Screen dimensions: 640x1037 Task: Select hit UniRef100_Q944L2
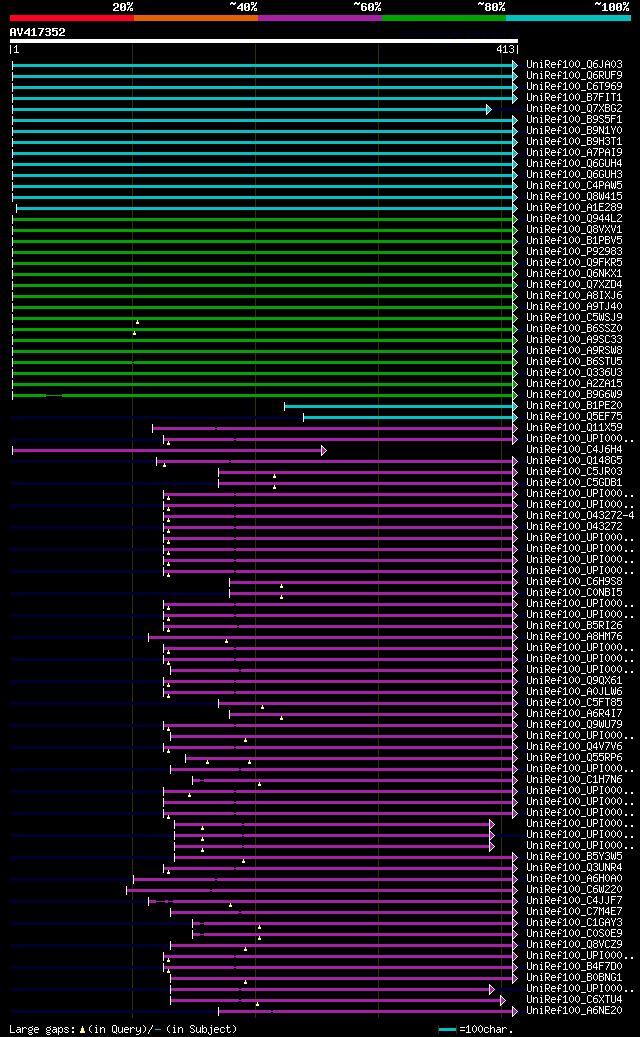[574, 218]
